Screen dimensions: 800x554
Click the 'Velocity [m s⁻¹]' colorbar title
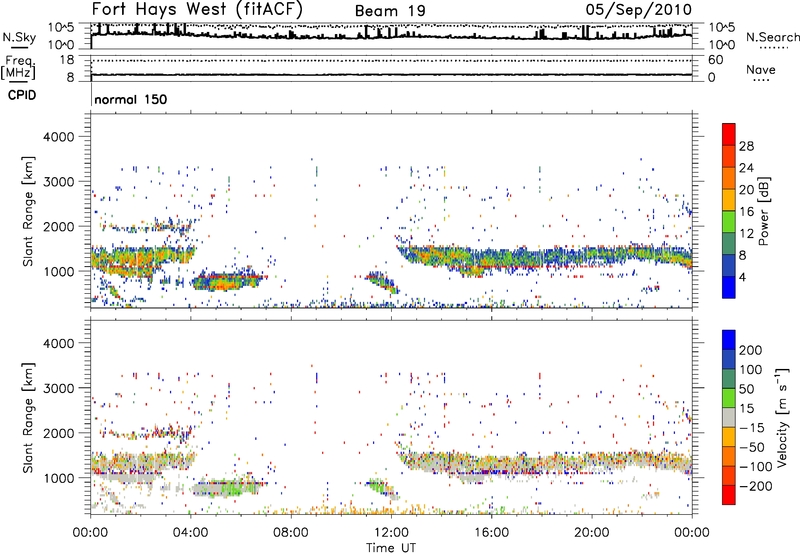point(782,417)
